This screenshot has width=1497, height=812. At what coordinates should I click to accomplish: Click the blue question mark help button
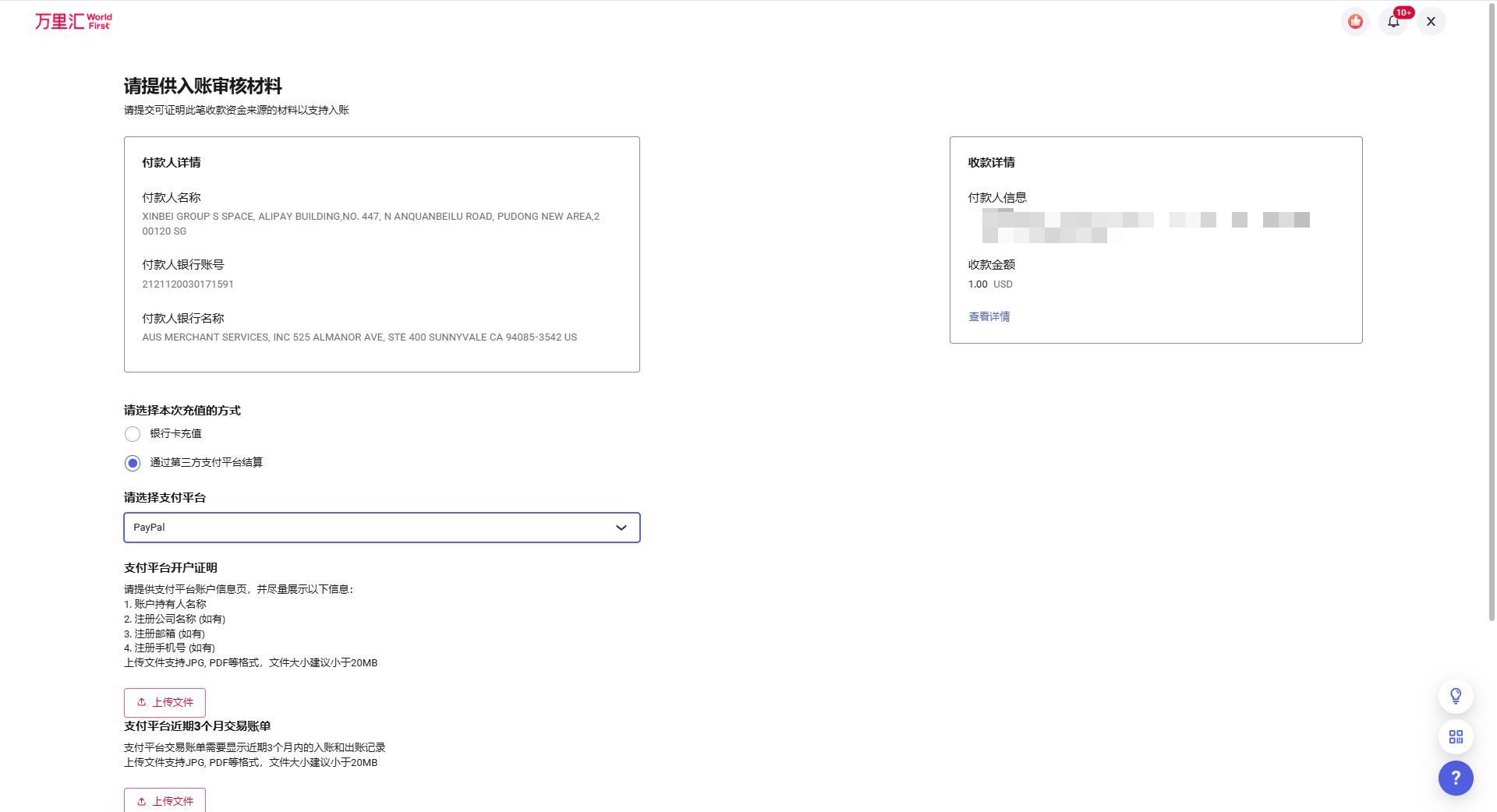point(1455,778)
